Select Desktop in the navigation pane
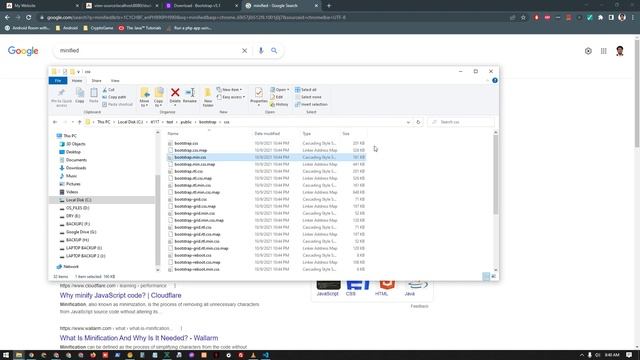Image resolution: width=640 pixels, height=360 pixels. [73, 152]
